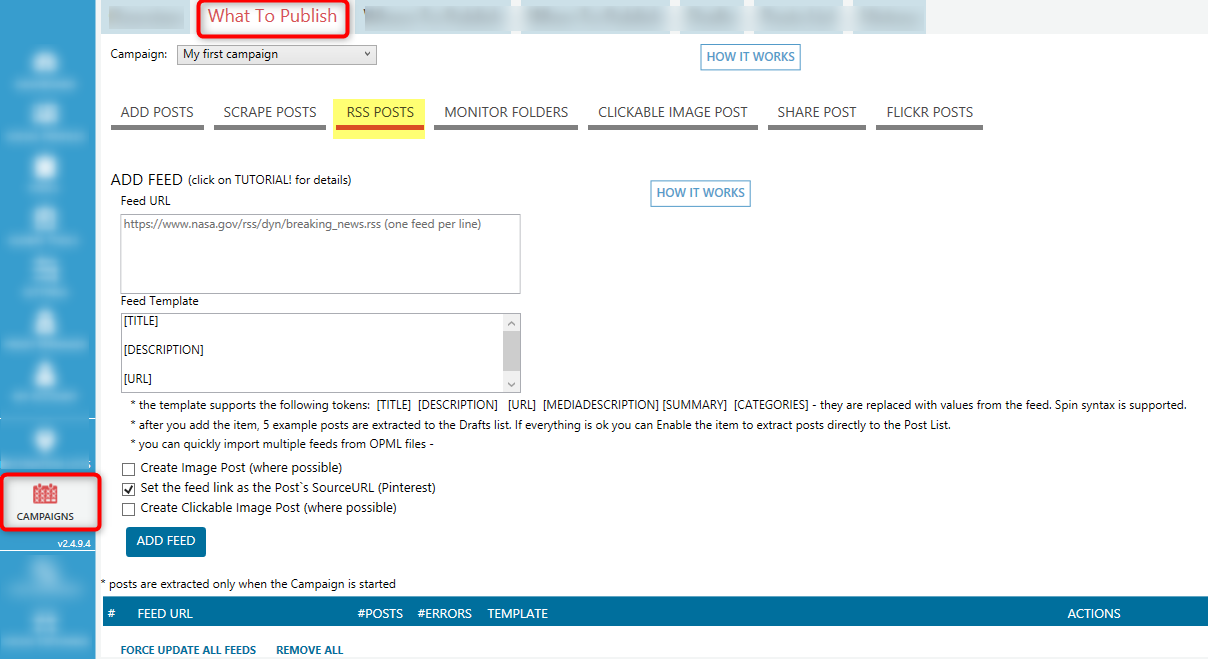Click FORCE UPDATE ALL FEEDS link
This screenshot has height=659, width=1208.
[188, 650]
